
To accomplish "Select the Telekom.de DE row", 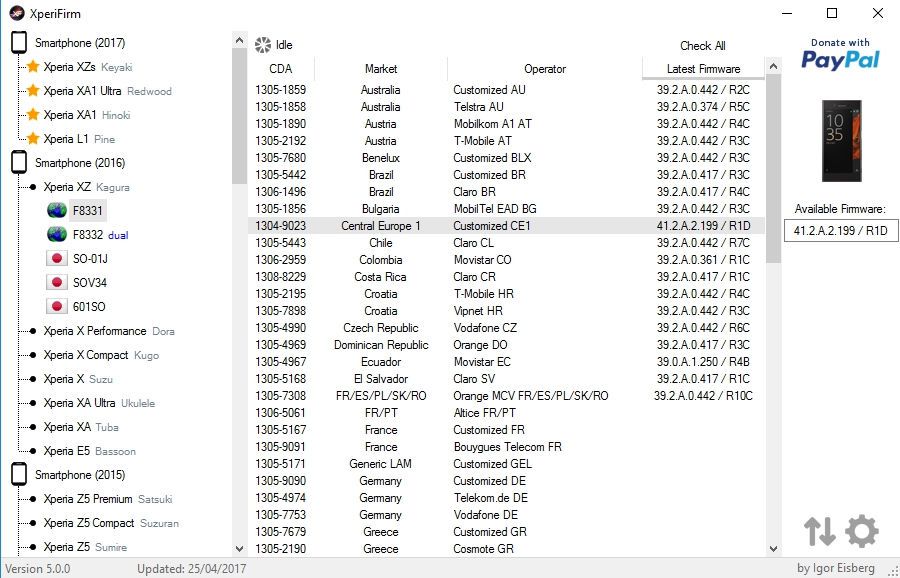I will point(507,498).
